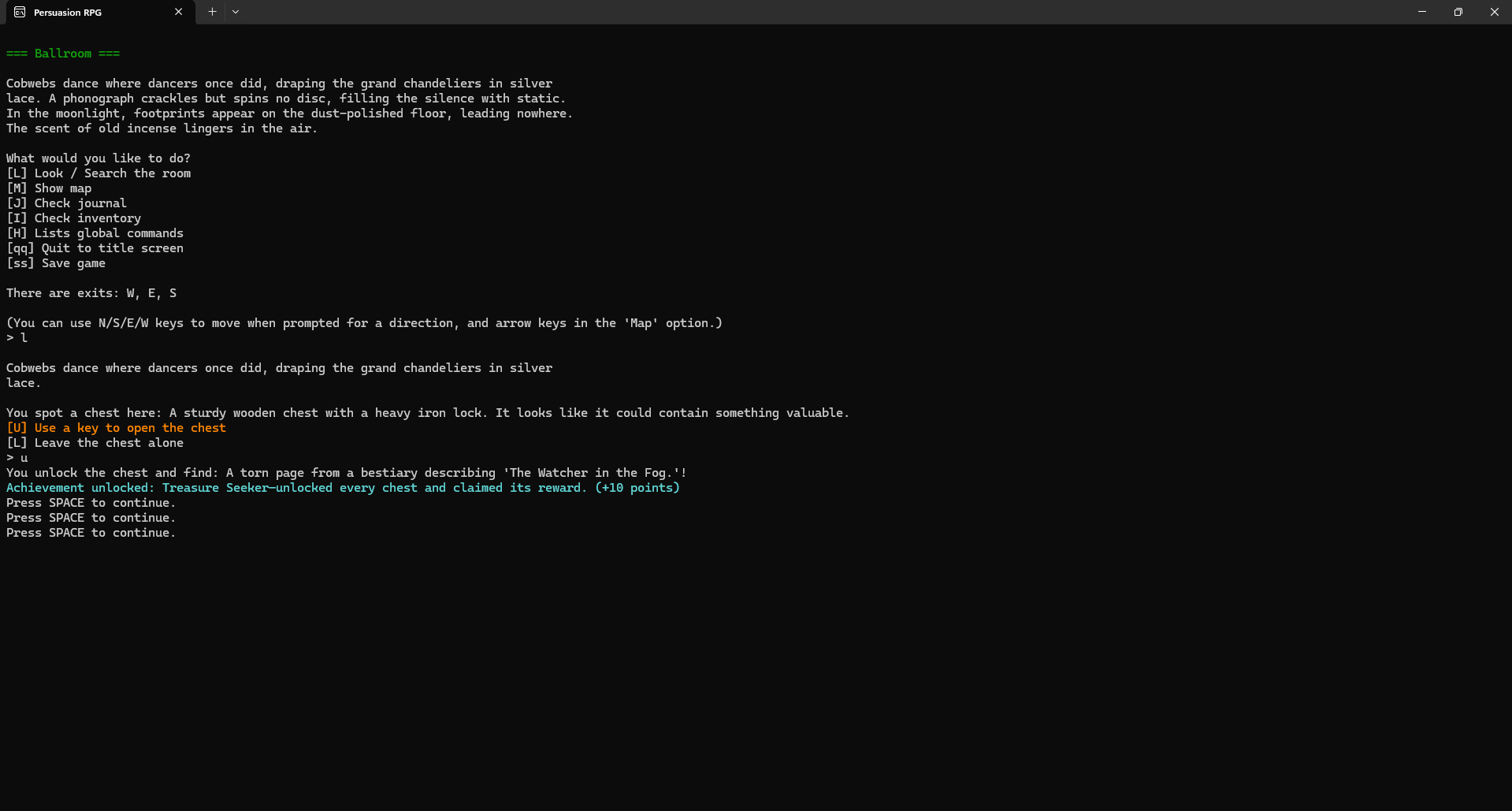
Task: Click the first 'Press SPACE to continue.' line
Action: pyautogui.click(x=91, y=503)
